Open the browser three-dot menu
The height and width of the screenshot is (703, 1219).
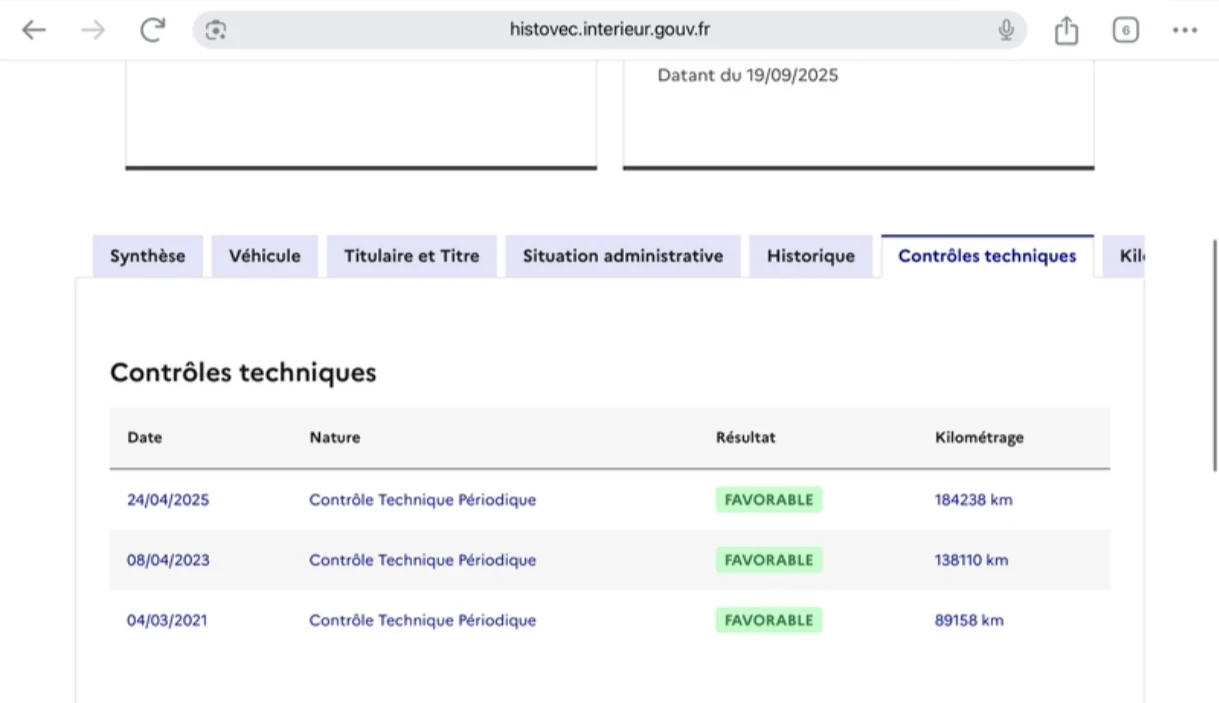(x=1185, y=30)
